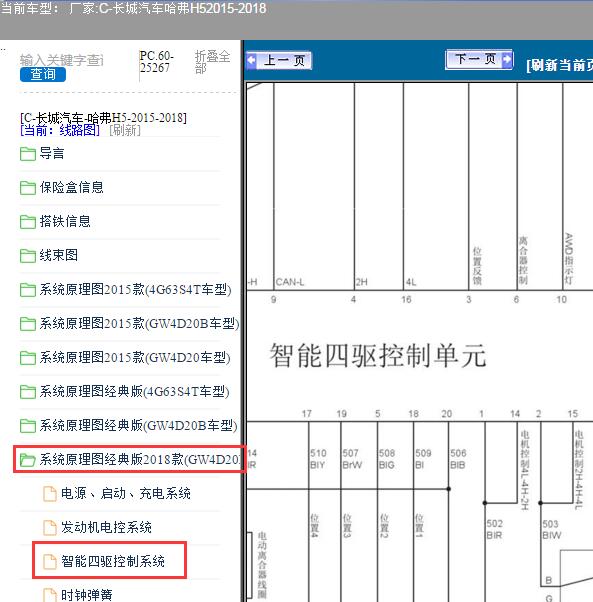Image resolution: width=593 pixels, height=602 pixels.
Task: Click document icon beside 时钟弹簧
Action: click(50, 595)
